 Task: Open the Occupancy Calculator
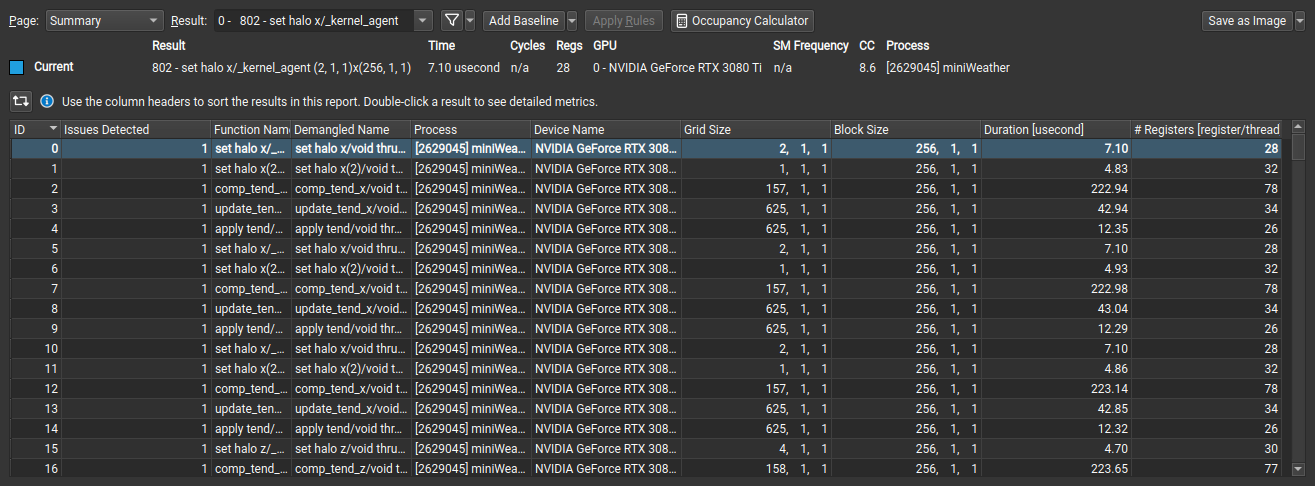coord(741,20)
